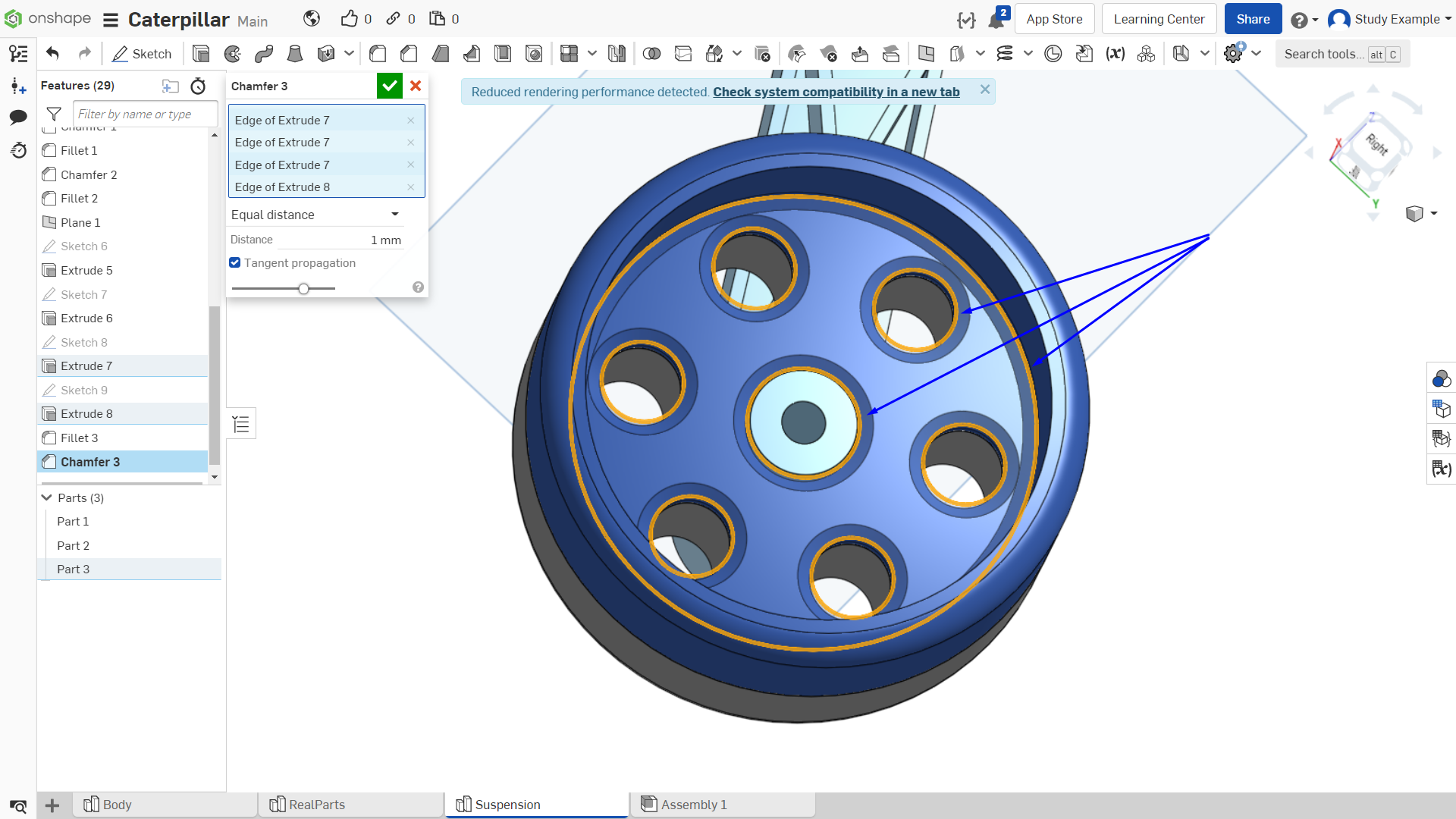Select the Delete part tool
The height and width of the screenshot is (819, 1456).
click(x=763, y=54)
